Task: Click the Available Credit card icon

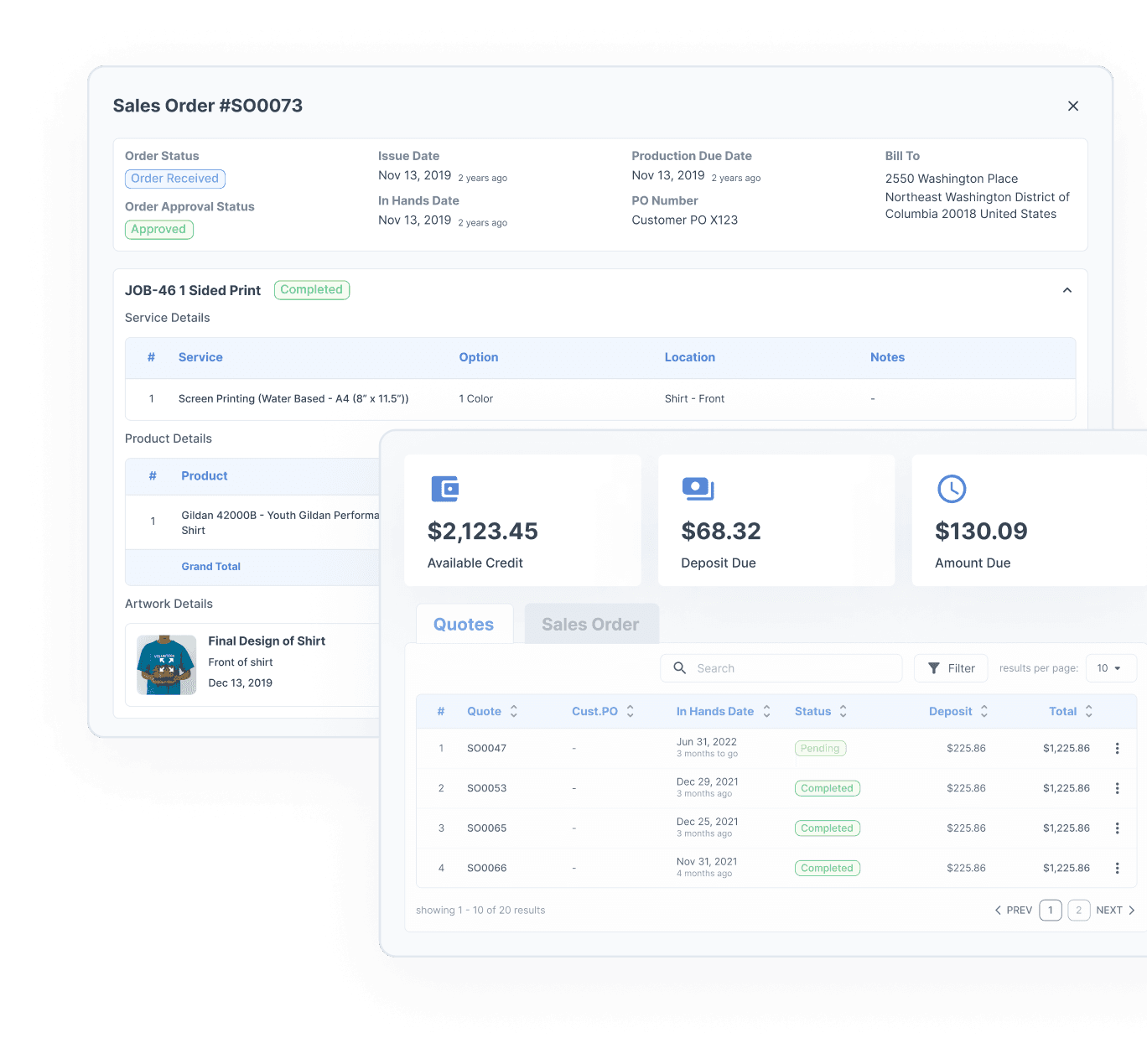Action: point(445,489)
